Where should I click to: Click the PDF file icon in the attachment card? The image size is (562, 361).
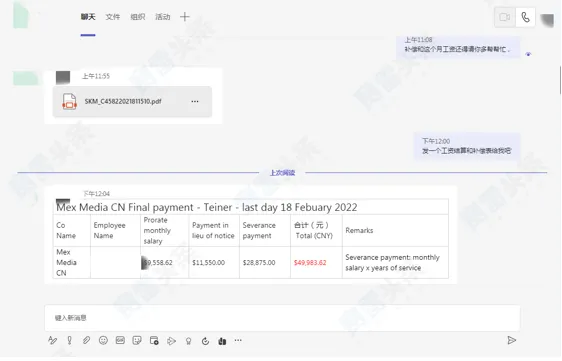(70, 101)
